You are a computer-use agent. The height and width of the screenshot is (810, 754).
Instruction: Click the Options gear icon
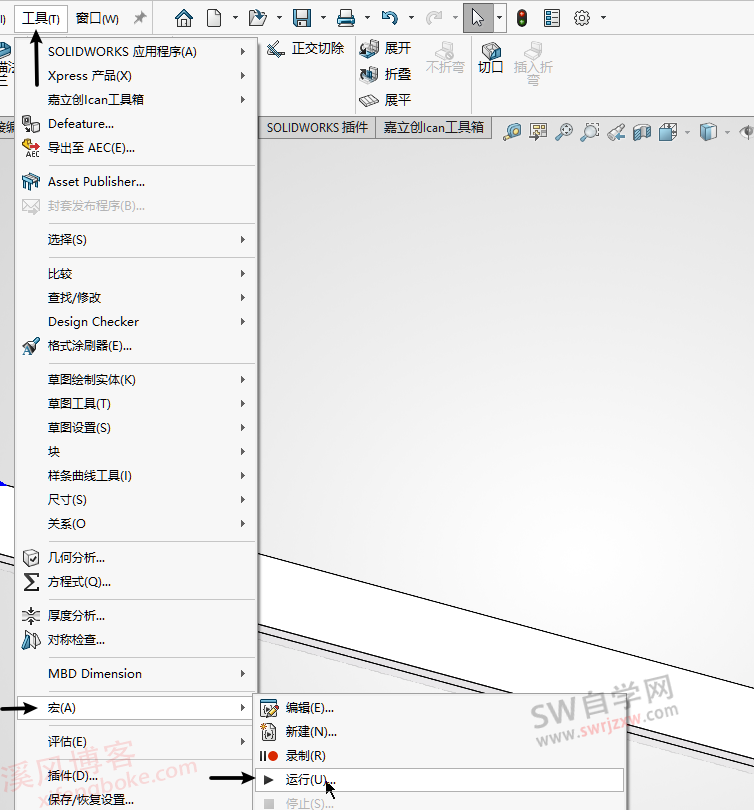point(582,18)
